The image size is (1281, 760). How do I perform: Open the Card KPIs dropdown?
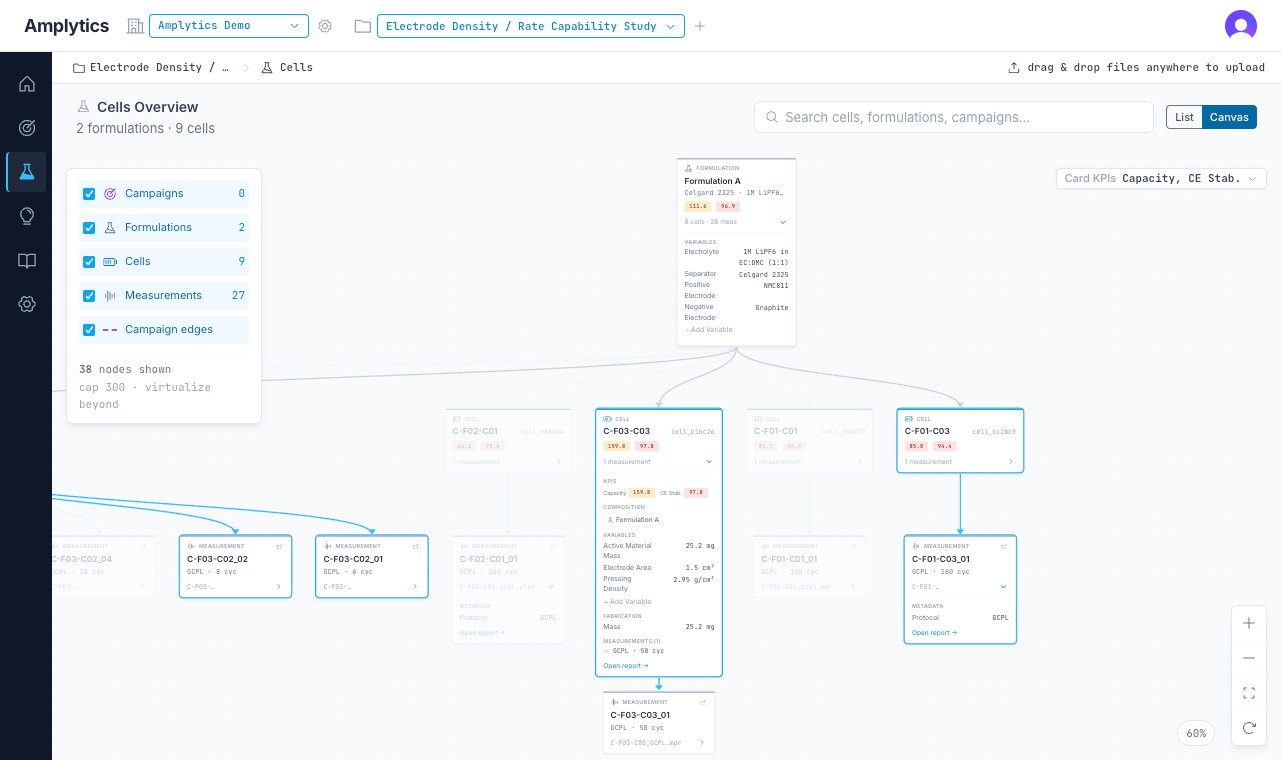[x=1161, y=178]
